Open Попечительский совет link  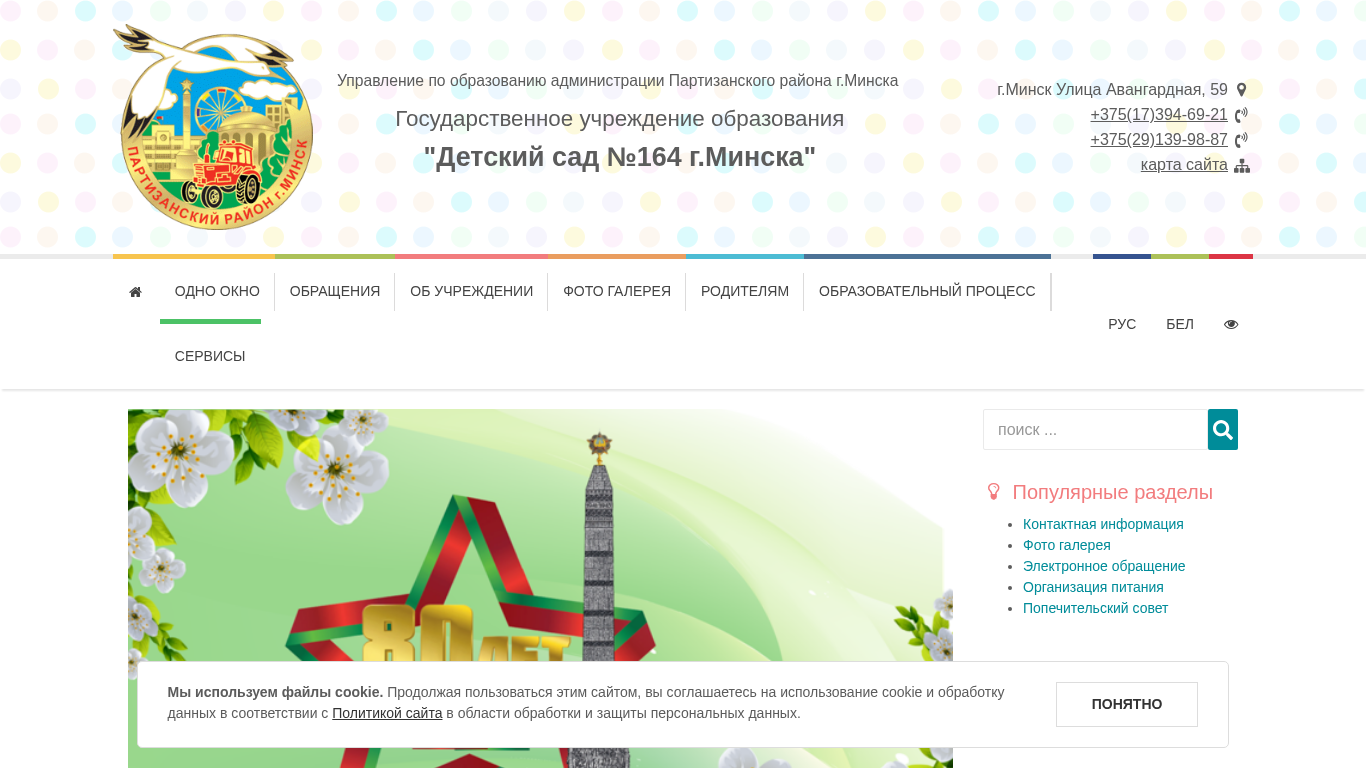[1095, 608]
